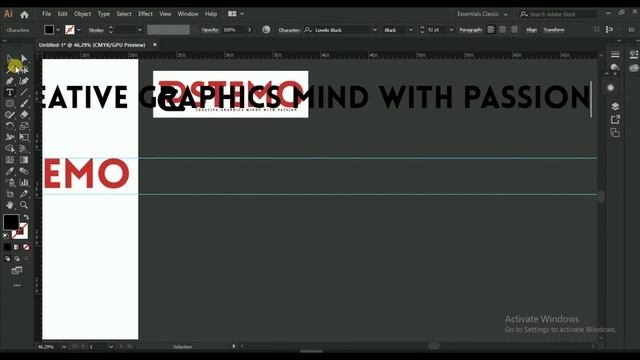The height and width of the screenshot is (360, 640).
Task: Open the Object menu
Action: pos(82,14)
